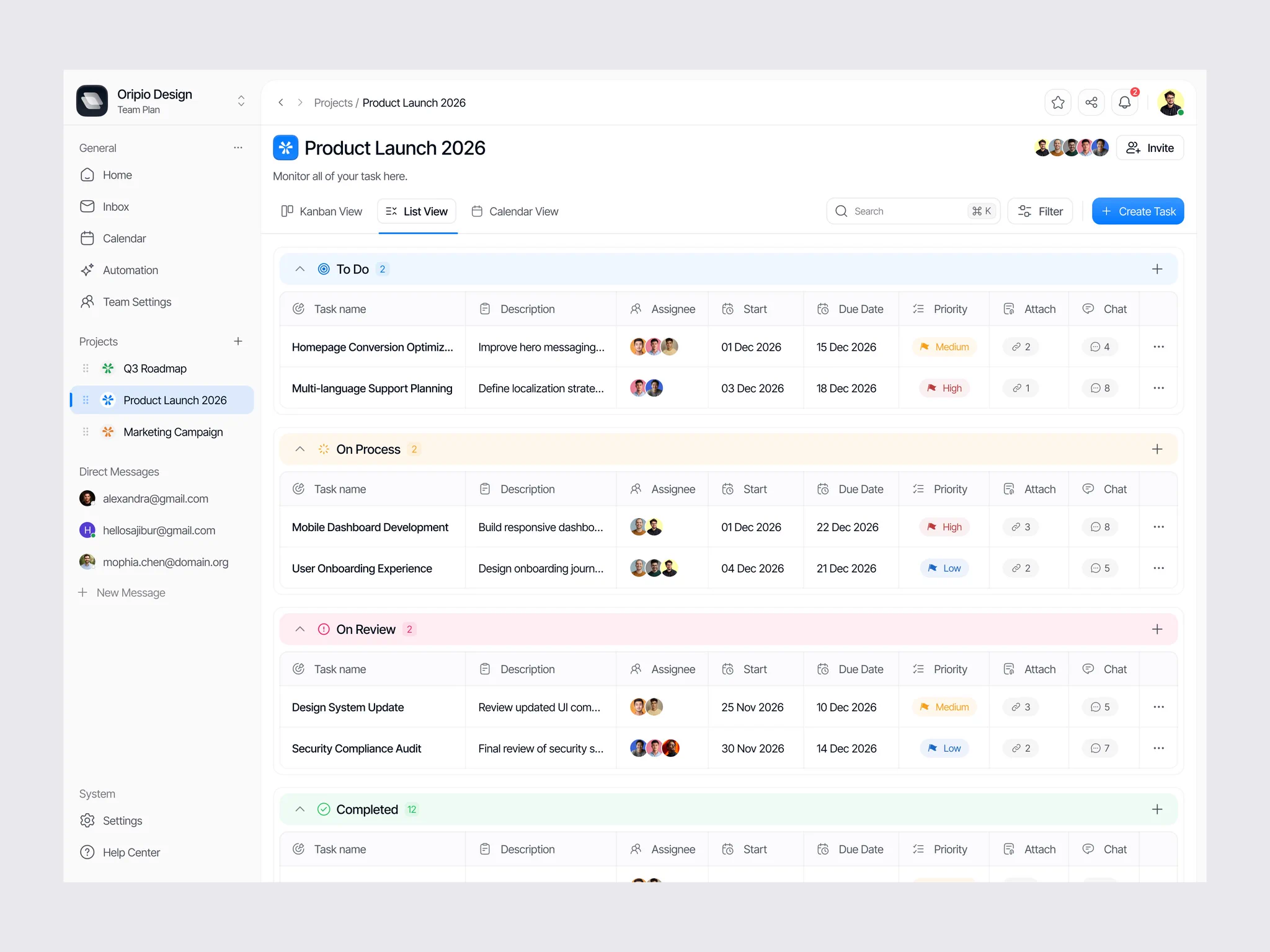Switch to Kanban View tab
The image size is (1270, 952).
(x=322, y=211)
